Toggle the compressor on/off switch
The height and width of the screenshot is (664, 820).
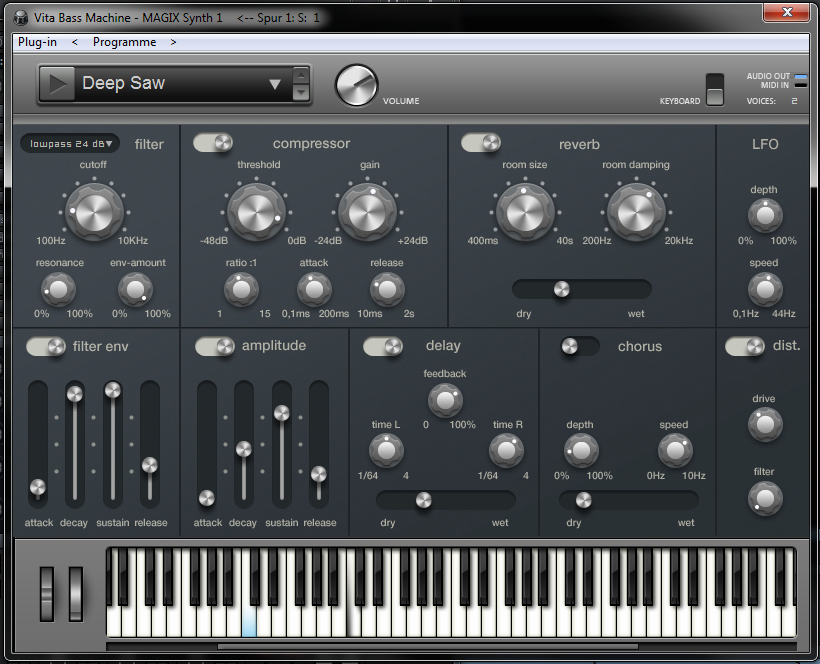pyautogui.click(x=213, y=144)
